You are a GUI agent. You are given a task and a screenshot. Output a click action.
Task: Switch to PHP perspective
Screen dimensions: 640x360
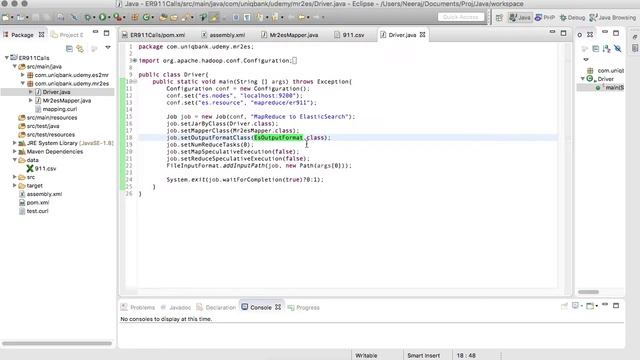[x=545, y=18]
